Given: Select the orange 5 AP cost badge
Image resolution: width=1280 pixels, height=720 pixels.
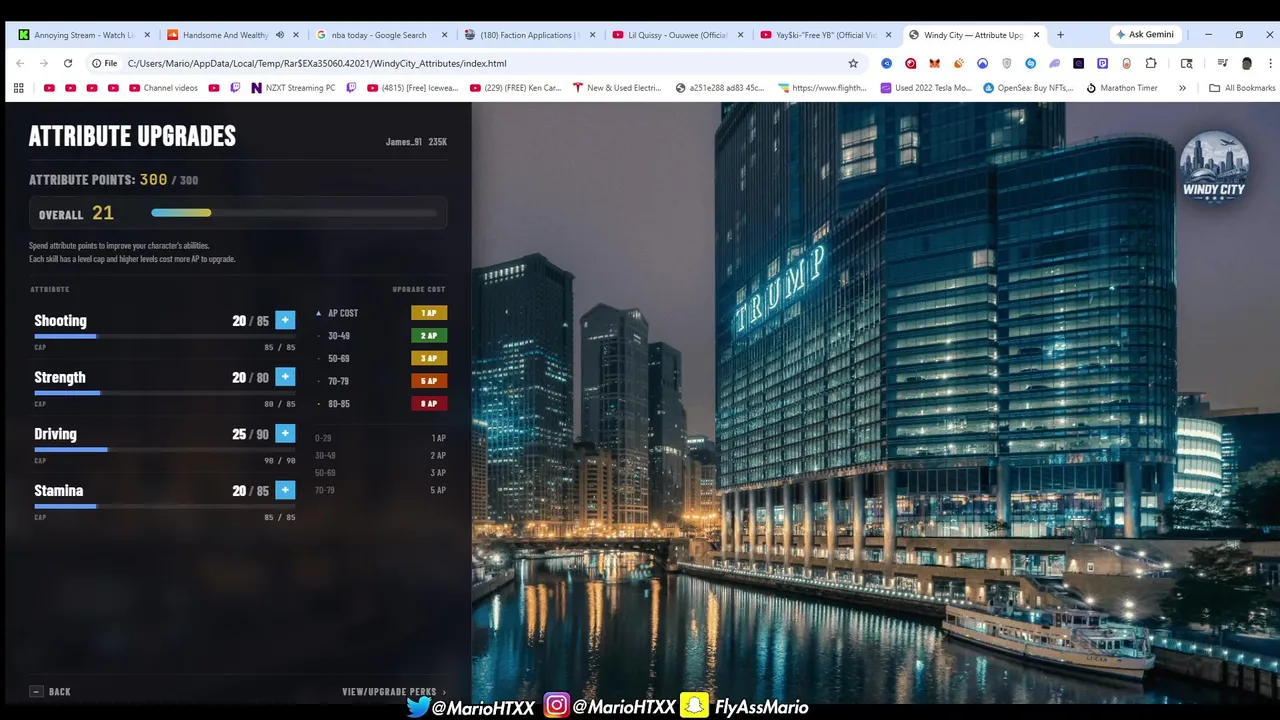Looking at the screenshot, I should pos(429,381).
